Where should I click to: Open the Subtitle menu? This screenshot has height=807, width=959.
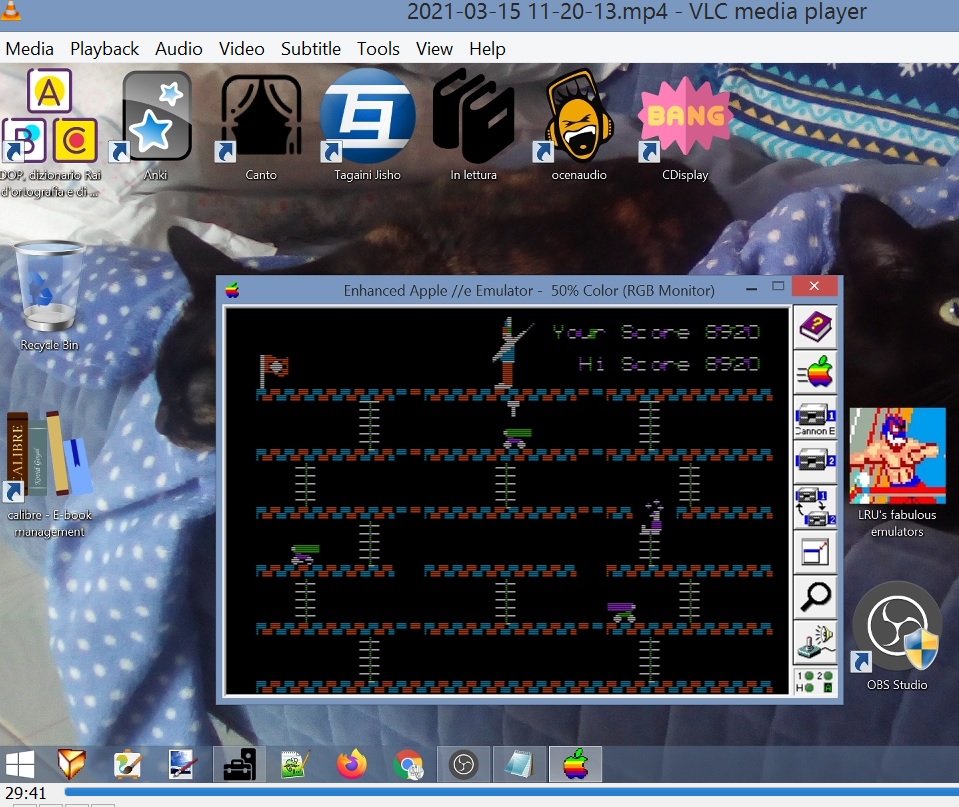click(310, 48)
